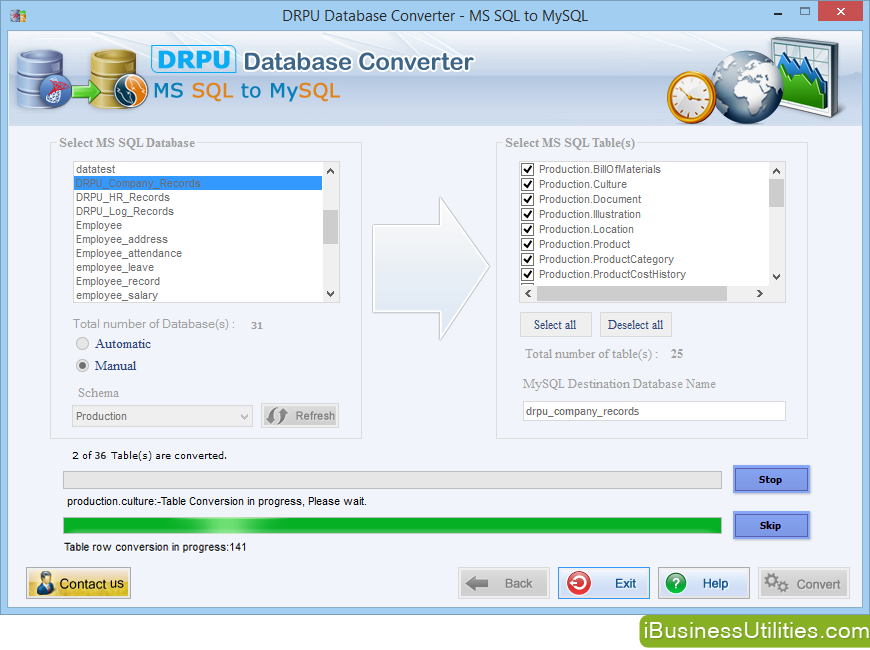The height and width of the screenshot is (650, 870).
Task: Click the MySQL Destination Database Name field
Action: click(x=654, y=411)
